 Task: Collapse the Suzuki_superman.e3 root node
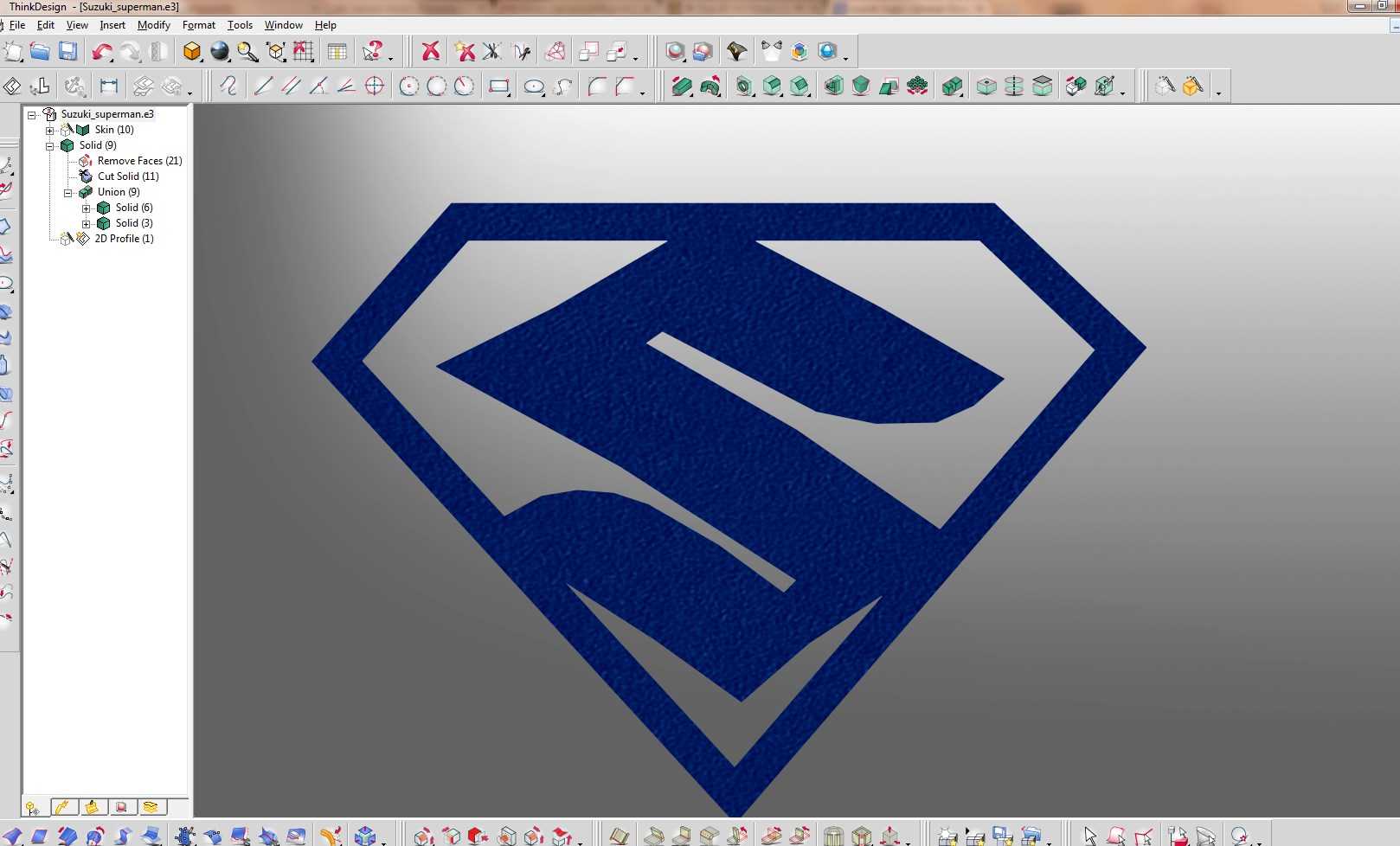(x=32, y=114)
